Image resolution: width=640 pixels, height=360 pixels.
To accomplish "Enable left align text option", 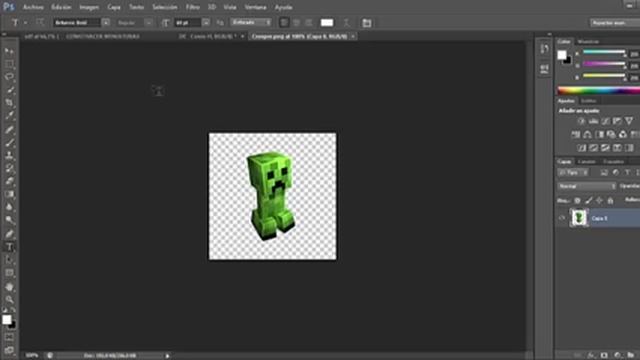I will [x=284, y=22].
